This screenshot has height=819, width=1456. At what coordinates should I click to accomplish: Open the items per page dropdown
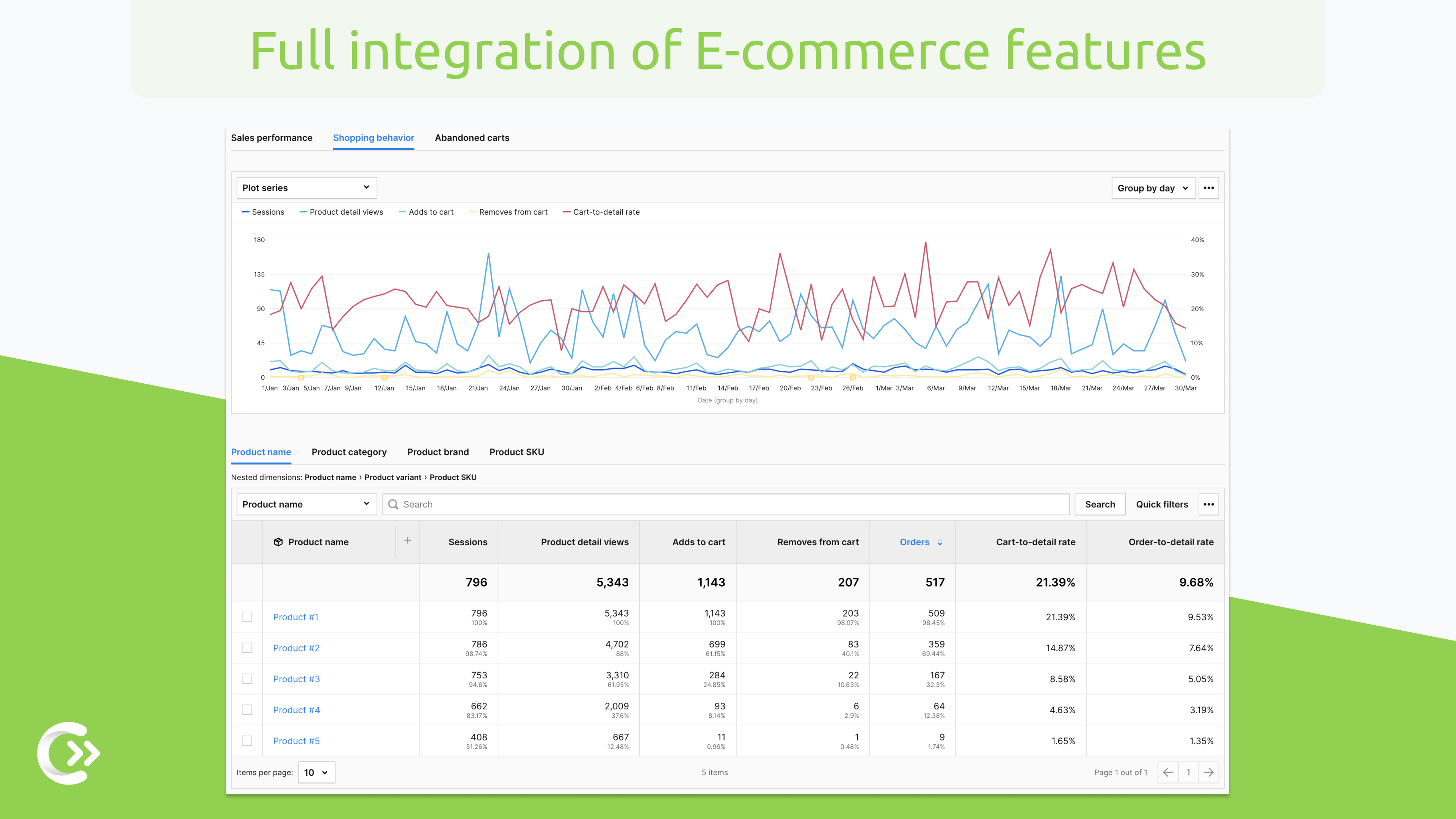pyautogui.click(x=317, y=772)
